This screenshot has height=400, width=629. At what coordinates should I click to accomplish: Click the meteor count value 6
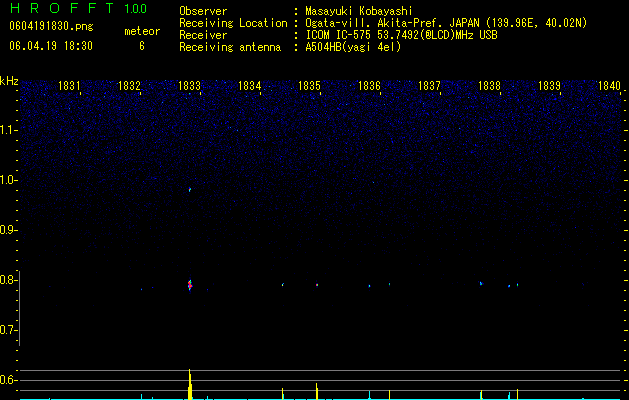pyautogui.click(x=142, y=46)
